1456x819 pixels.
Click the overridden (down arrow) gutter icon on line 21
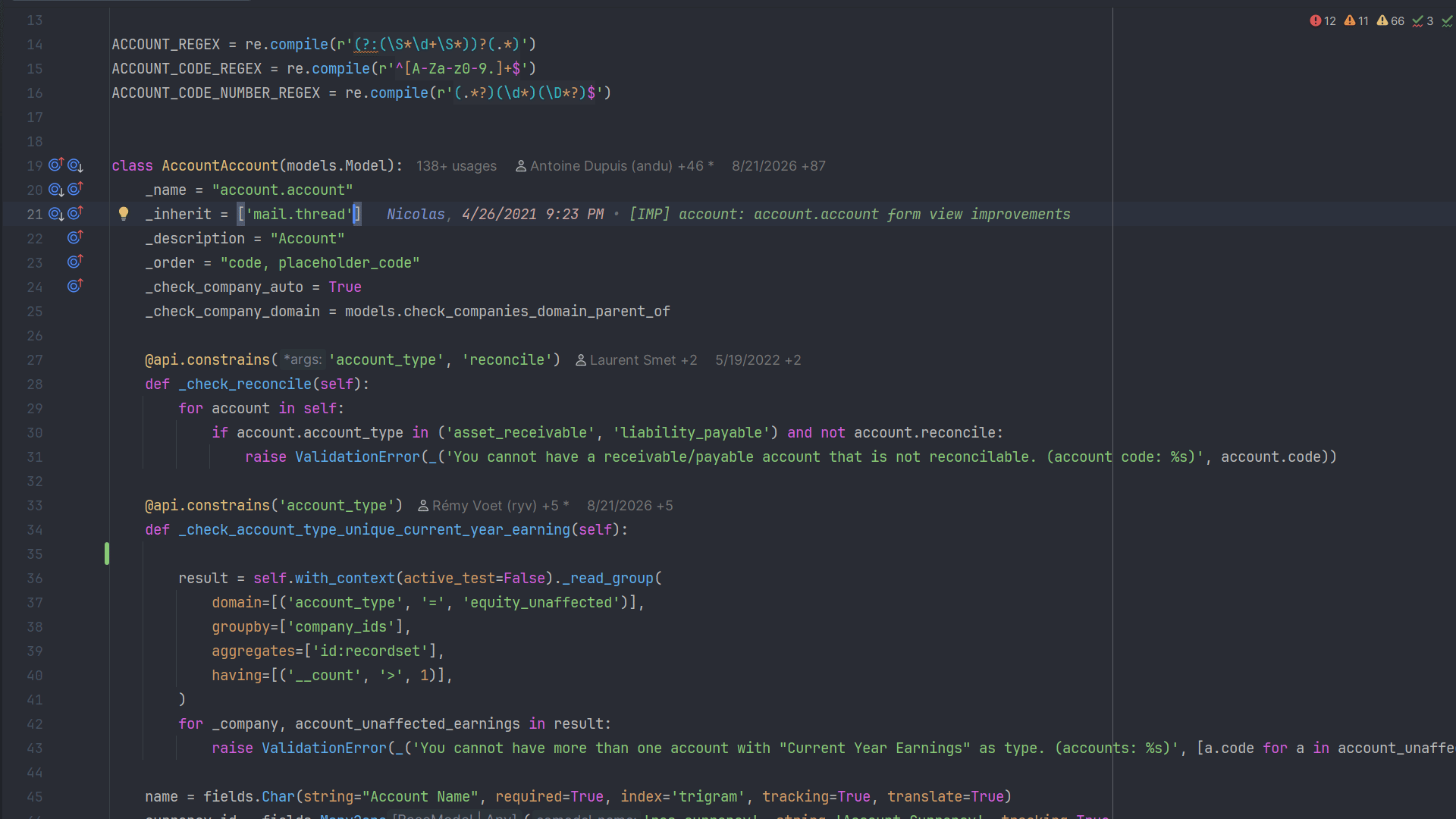point(56,214)
